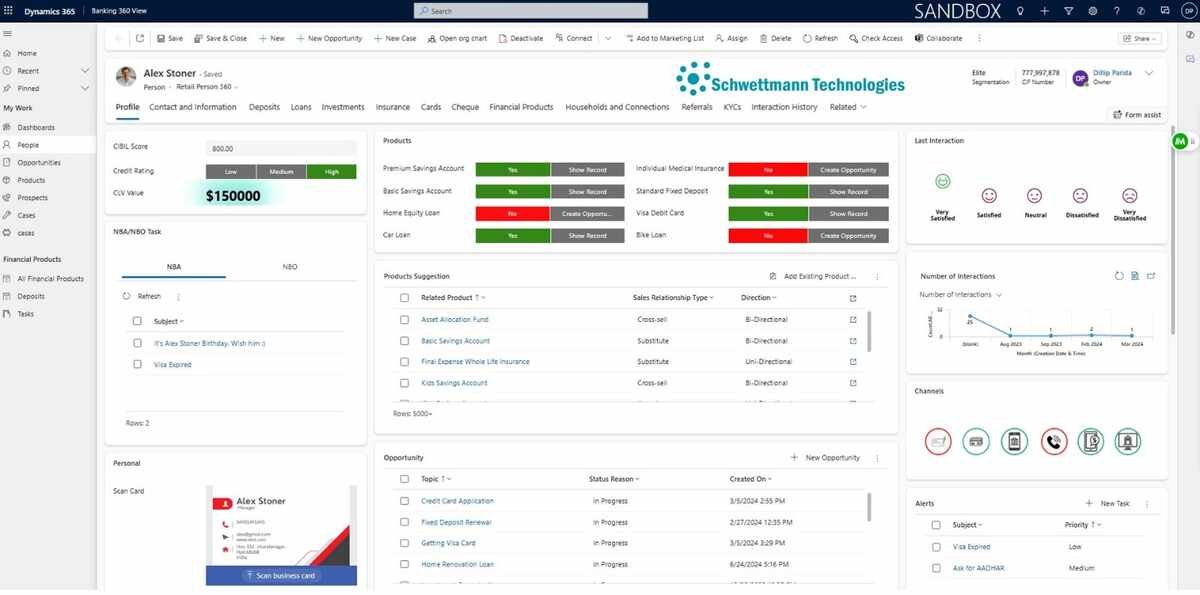Switch to the Loans tab
The height and width of the screenshot is (595, 1200).
(x=301, y=107)
